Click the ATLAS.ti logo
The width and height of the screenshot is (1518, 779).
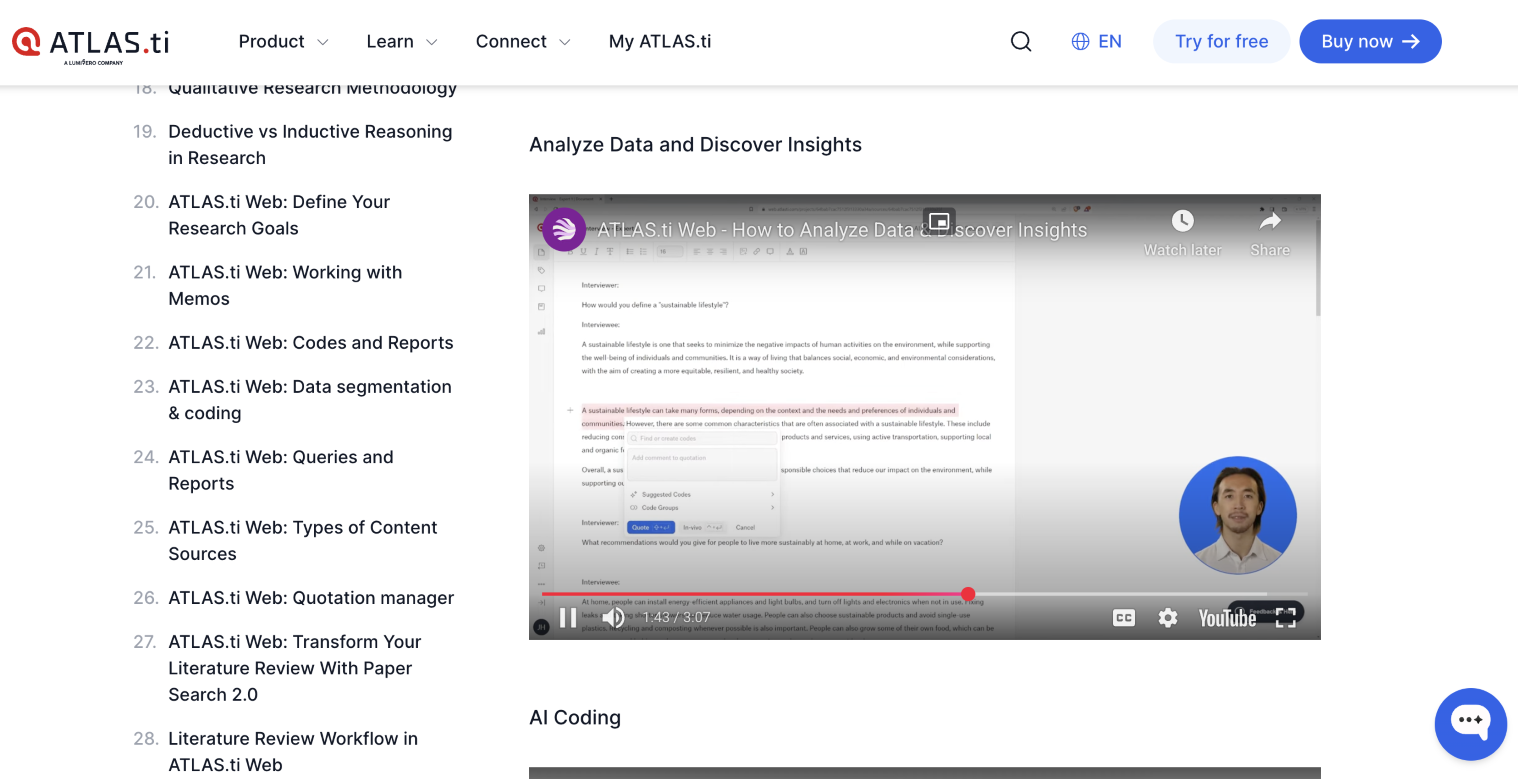click(90, 44)
